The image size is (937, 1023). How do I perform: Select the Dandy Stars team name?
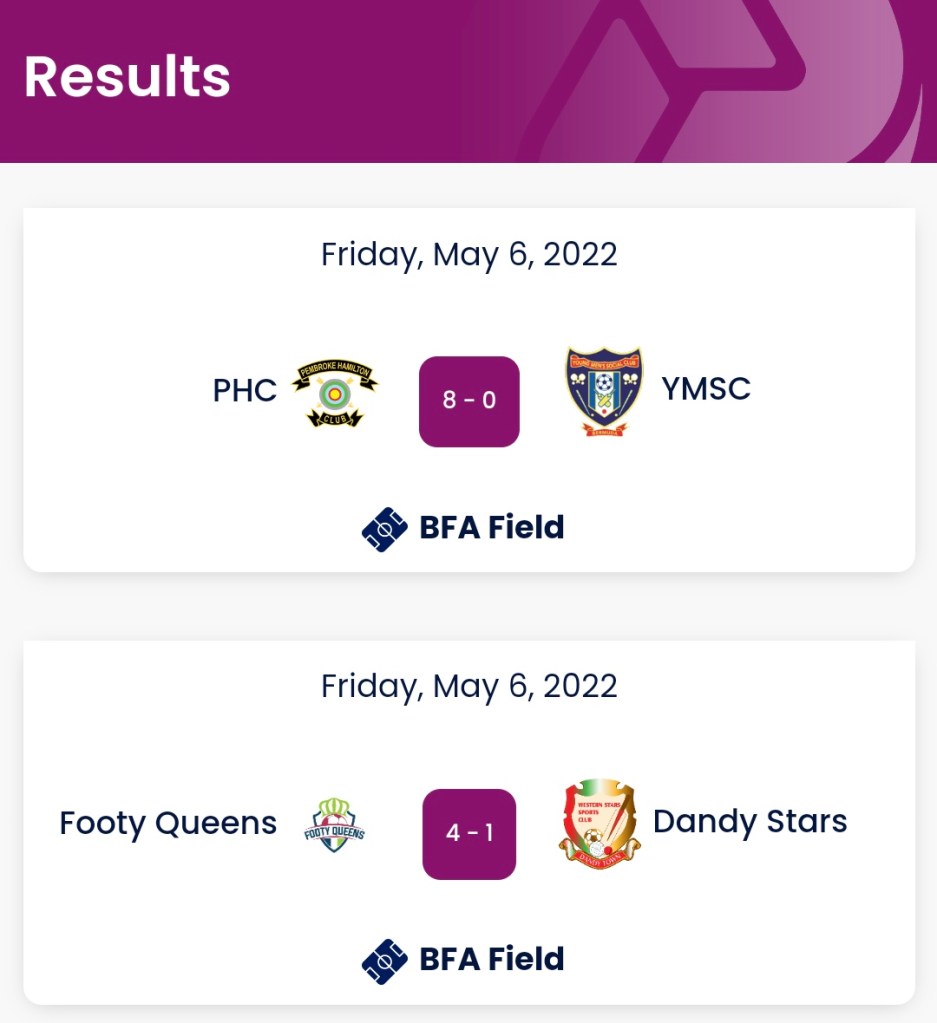(750, 822)
